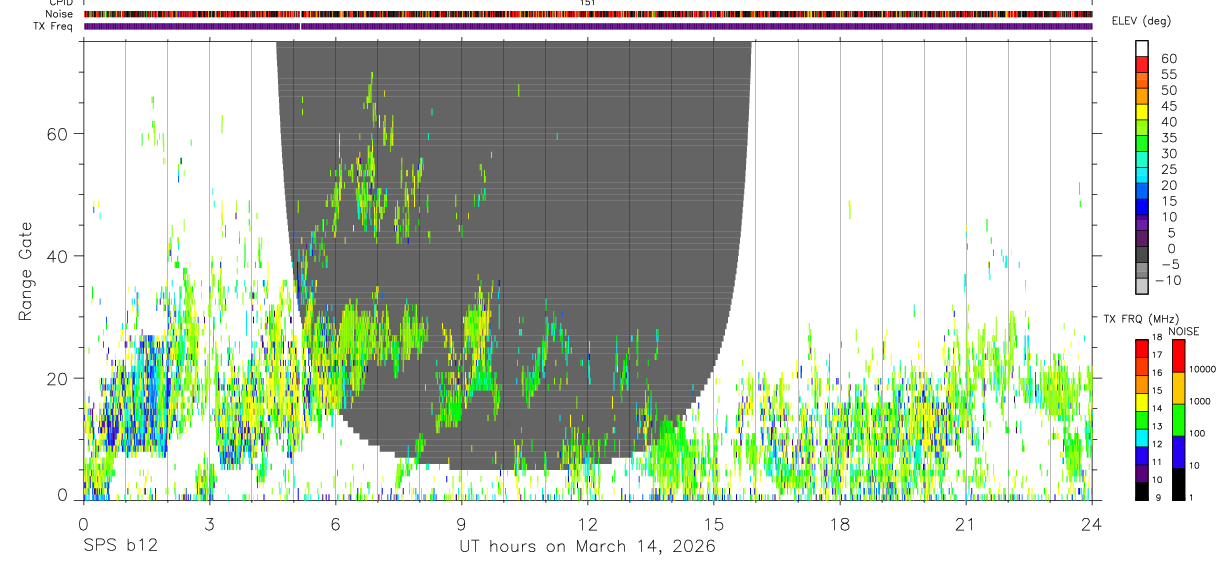Viewport: 1228px width, 567px height.
Task: Click the UT hours tick label '24'
Action: pyautogui.click(x=1092, y=524)
